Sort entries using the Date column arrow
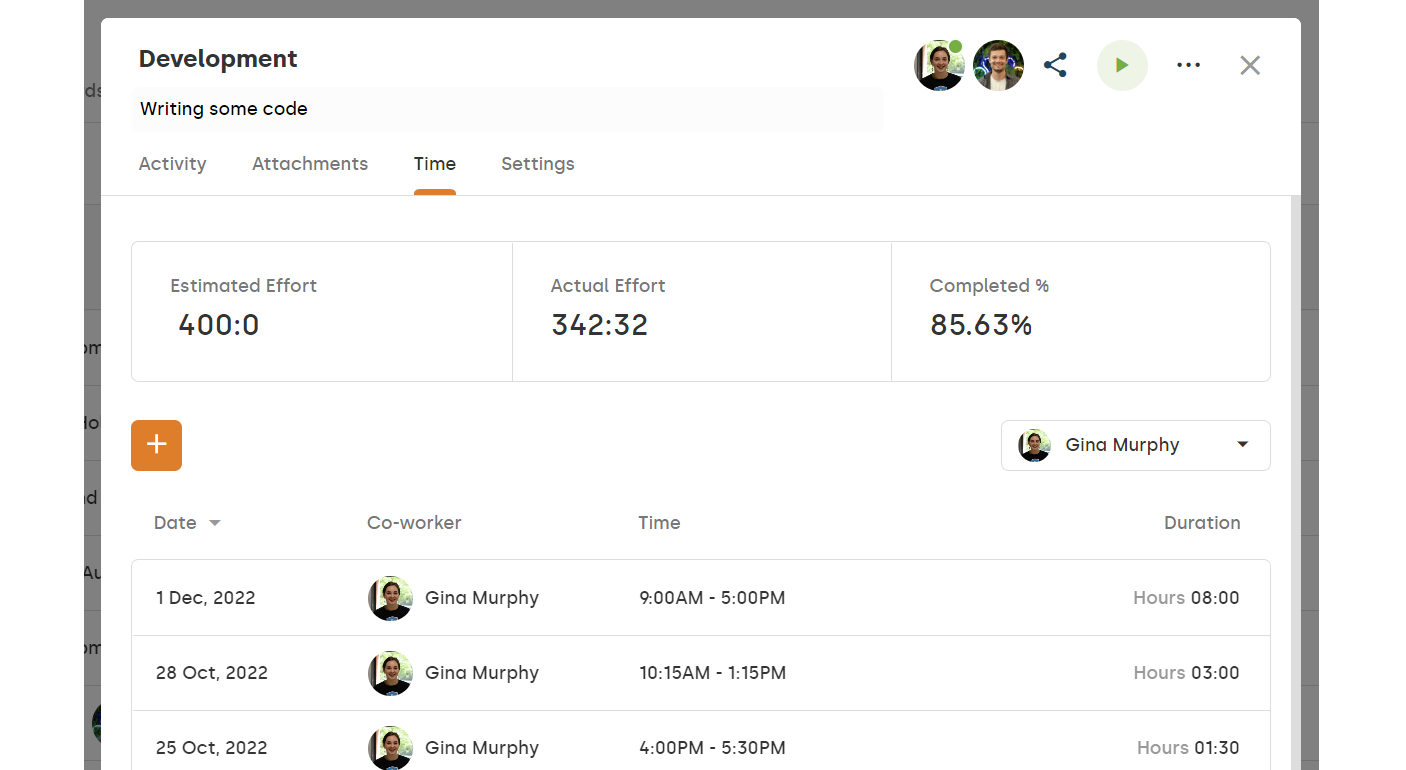The height and width of the screenshot is (770, 1406). [214, 523]
